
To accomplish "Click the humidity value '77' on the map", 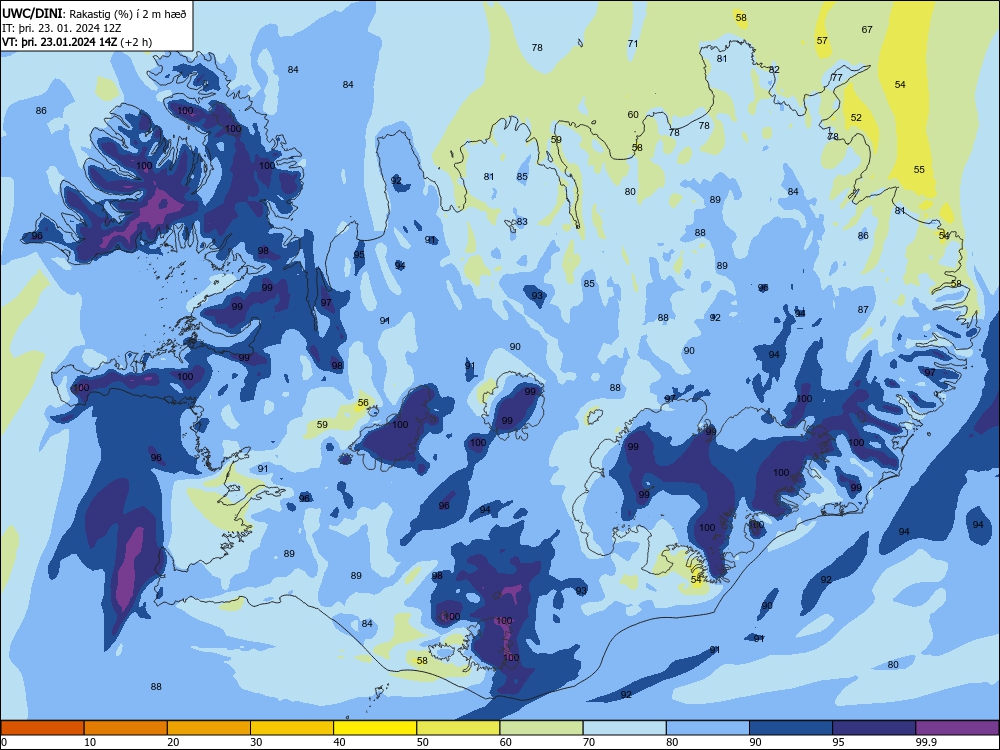I will point(837,77).
